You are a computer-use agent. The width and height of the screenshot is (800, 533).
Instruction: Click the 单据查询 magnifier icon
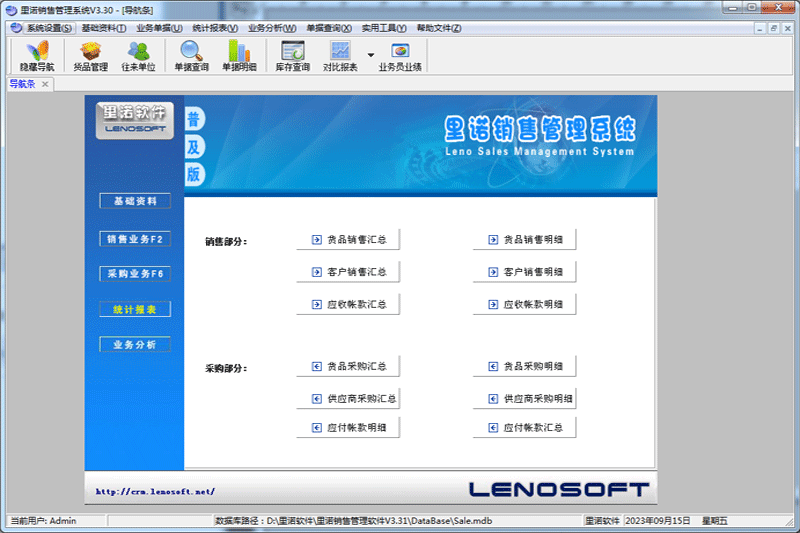(191, 56)
